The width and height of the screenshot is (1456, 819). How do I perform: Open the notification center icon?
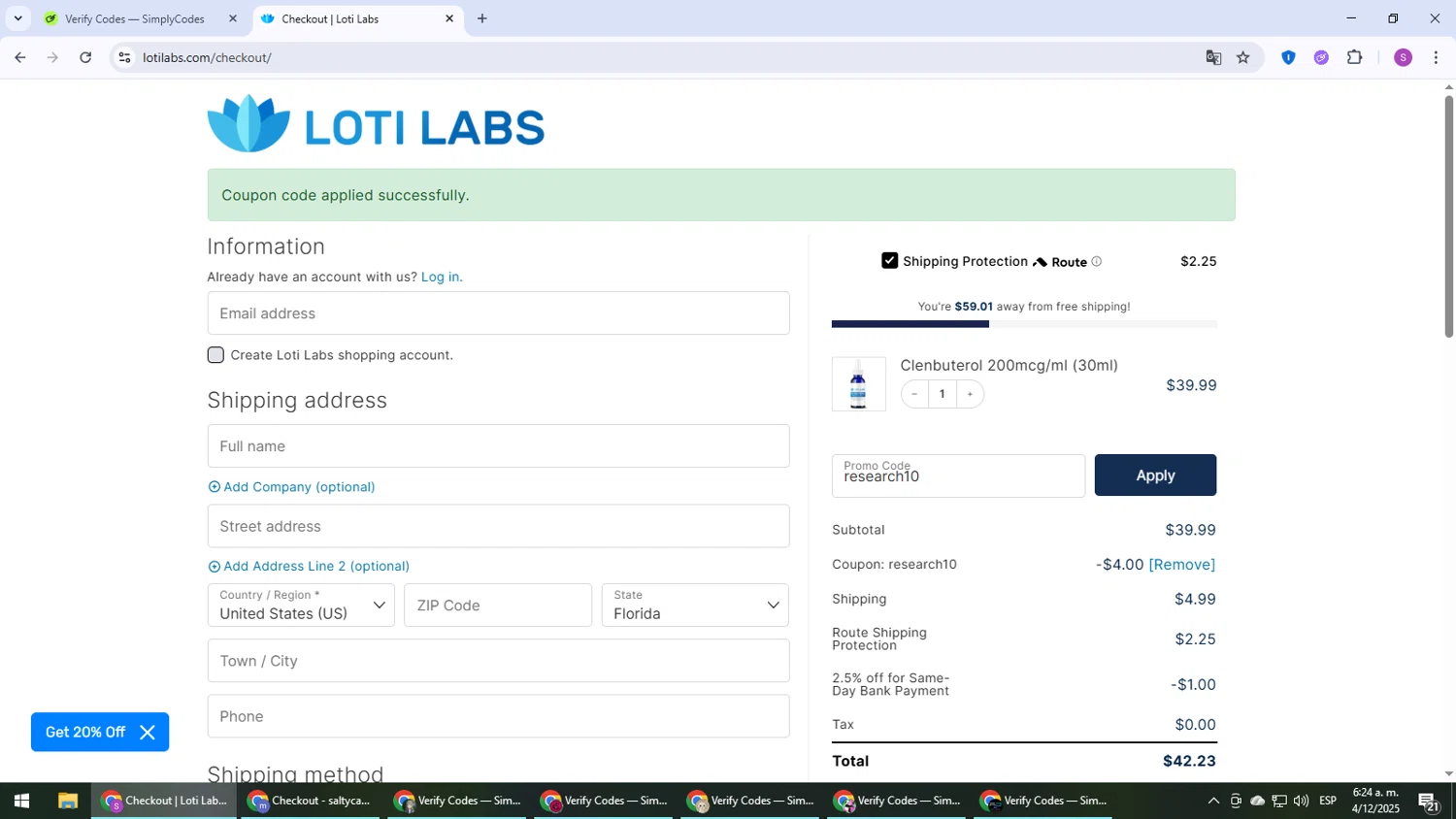pos(1429,801)
